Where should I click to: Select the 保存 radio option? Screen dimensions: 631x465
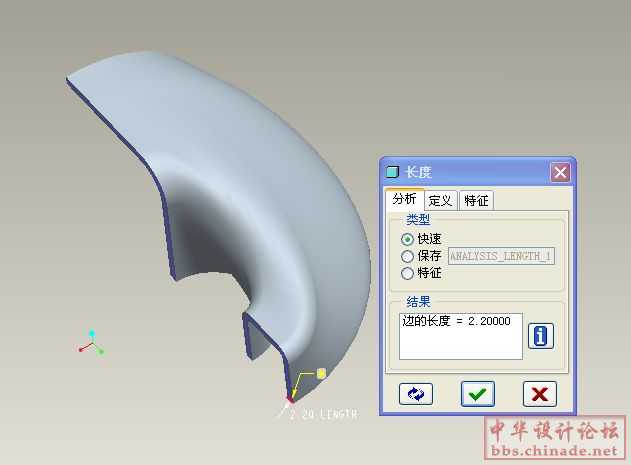coord(407,256)
